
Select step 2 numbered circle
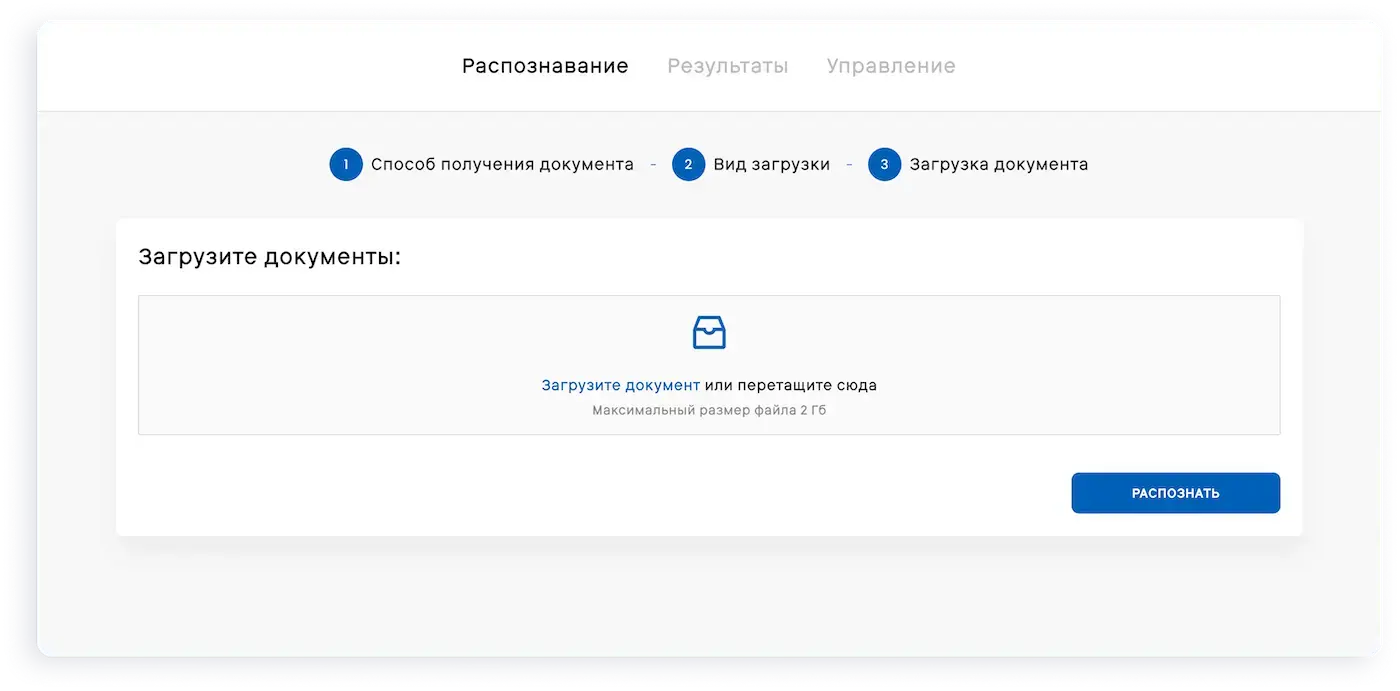click(689, 164)
